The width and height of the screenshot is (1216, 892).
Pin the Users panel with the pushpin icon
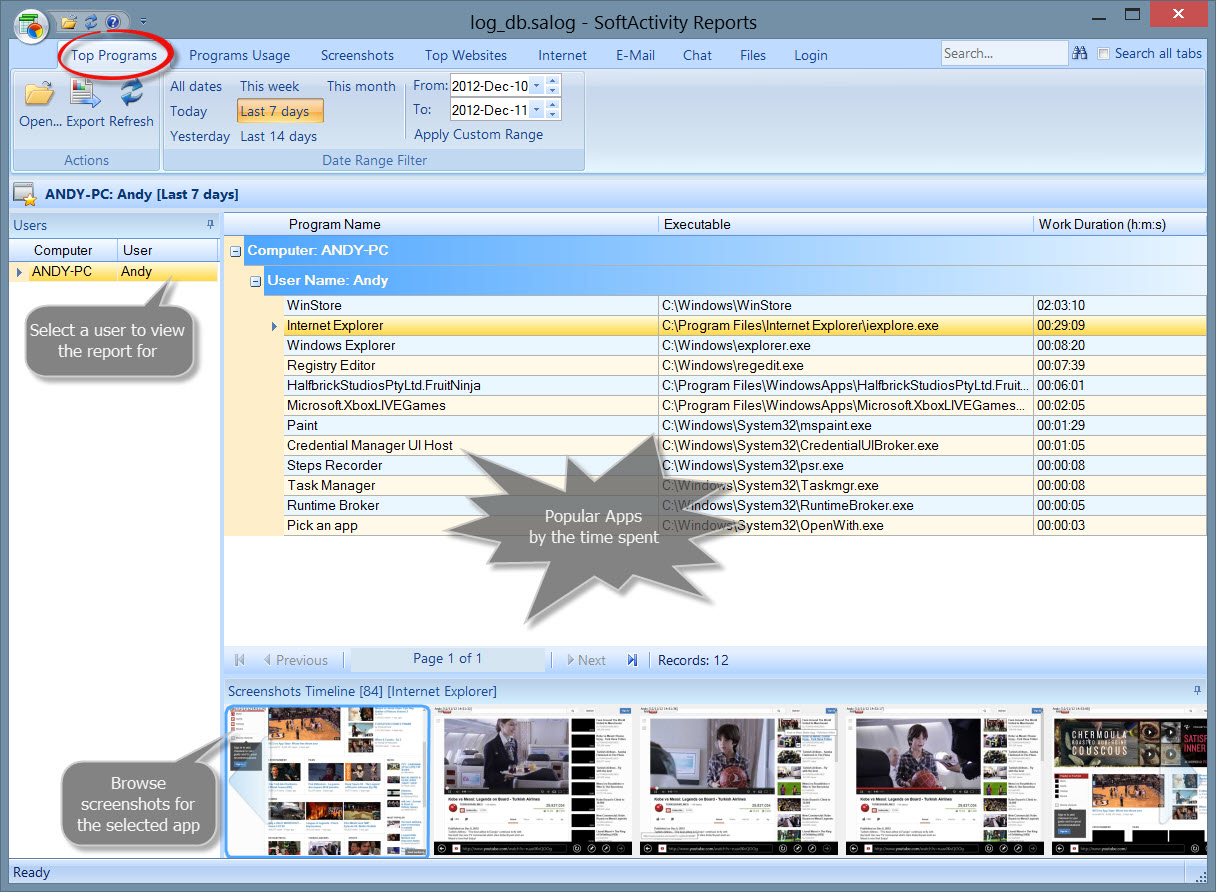(210, 225)
